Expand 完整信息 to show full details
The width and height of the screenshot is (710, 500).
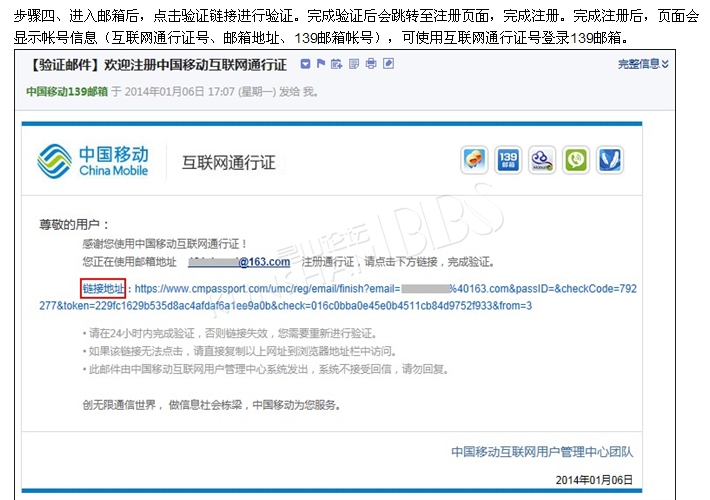pyautogui.click(x=643, y=65)
